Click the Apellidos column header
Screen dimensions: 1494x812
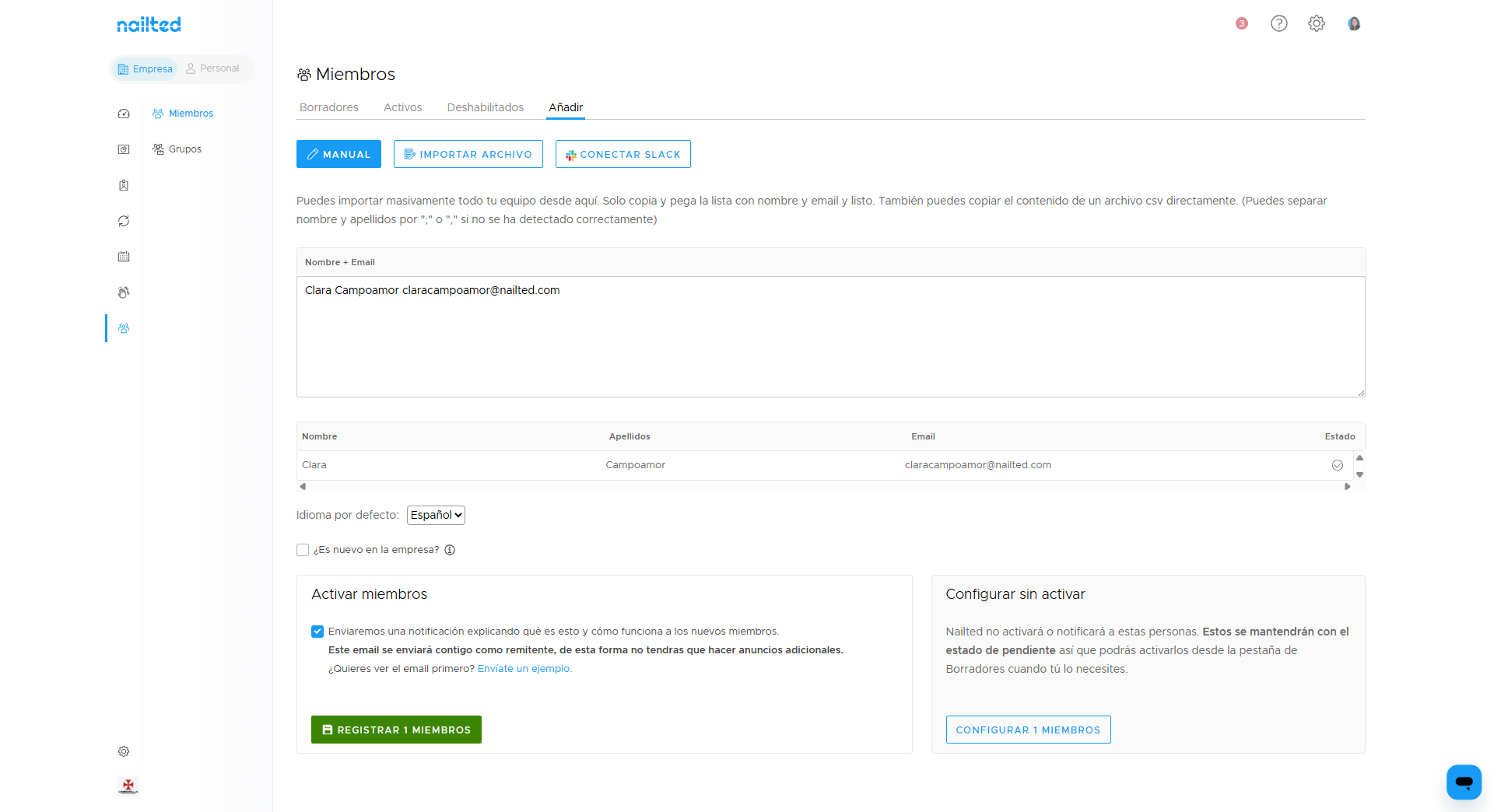point(630,436)
